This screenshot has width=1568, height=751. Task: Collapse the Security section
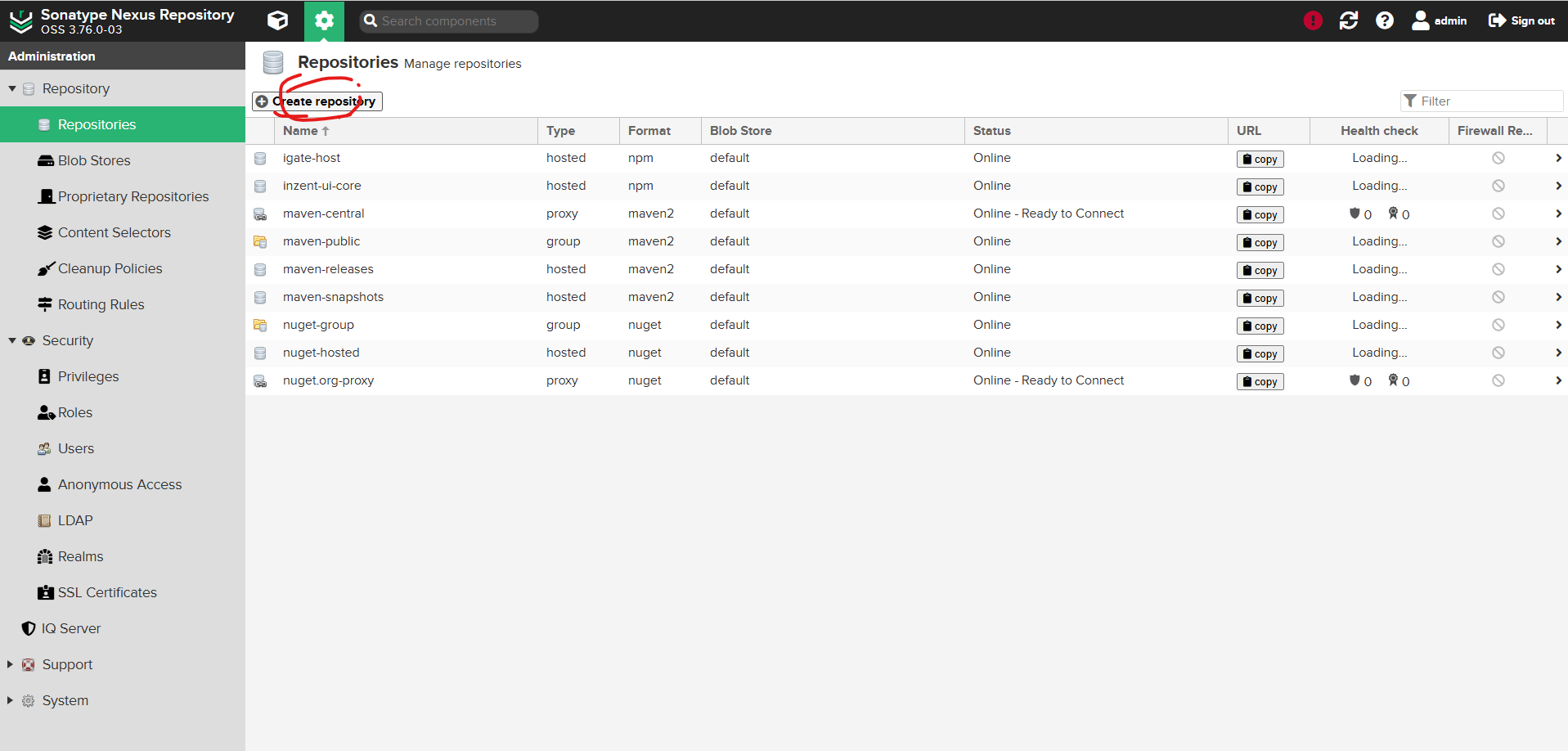12,340
